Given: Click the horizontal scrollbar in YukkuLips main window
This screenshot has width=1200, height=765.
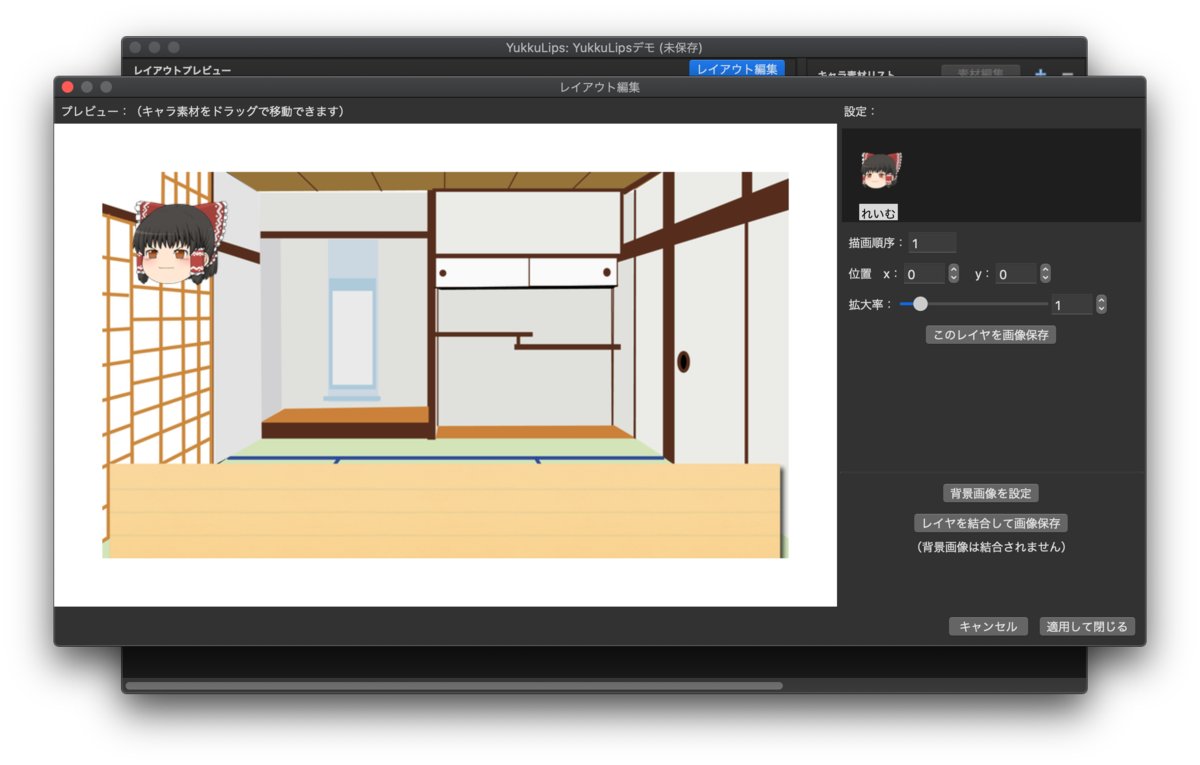Looking at the screenshot, I should [x=454, y=686].
